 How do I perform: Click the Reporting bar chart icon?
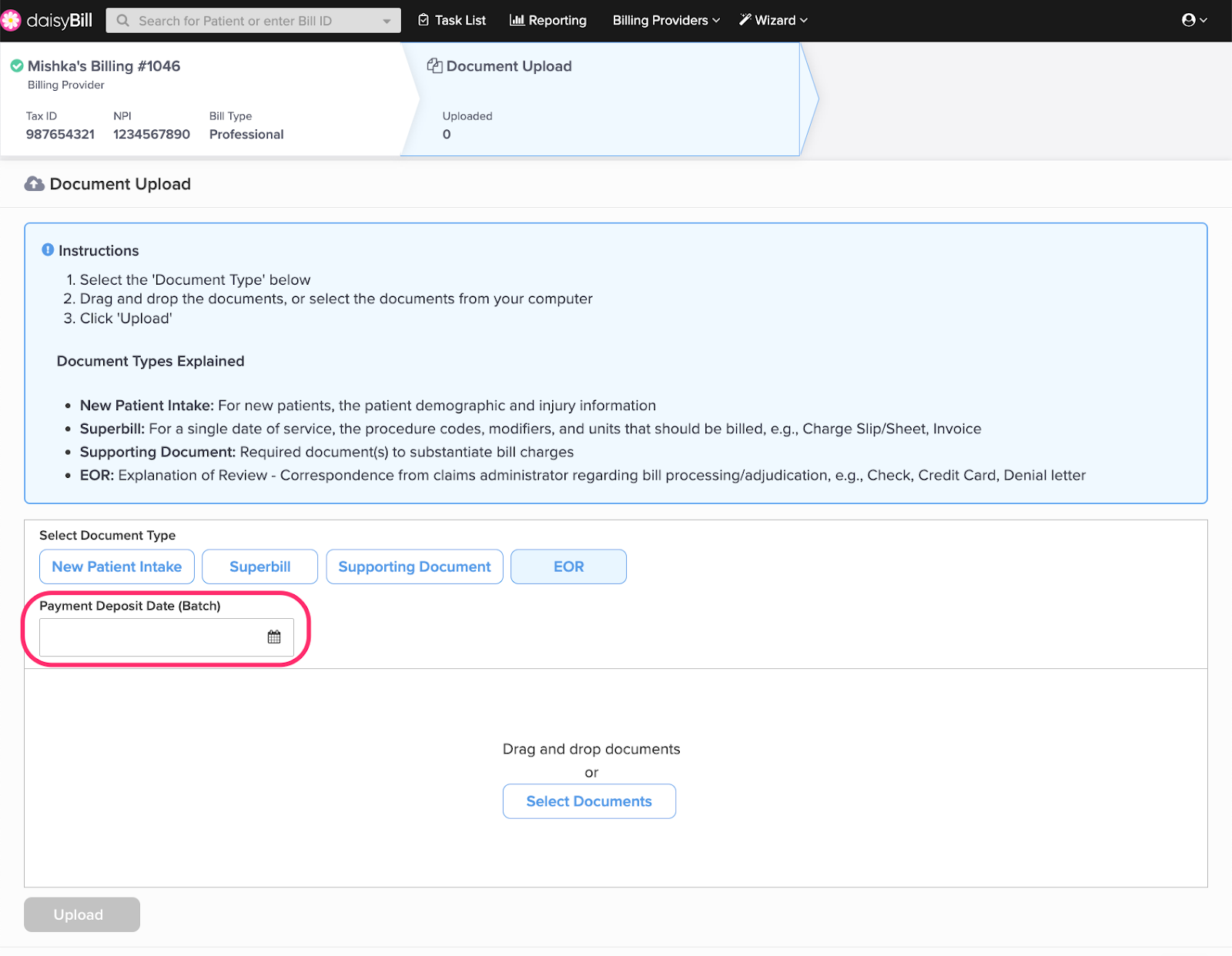[x=517, y=20]
